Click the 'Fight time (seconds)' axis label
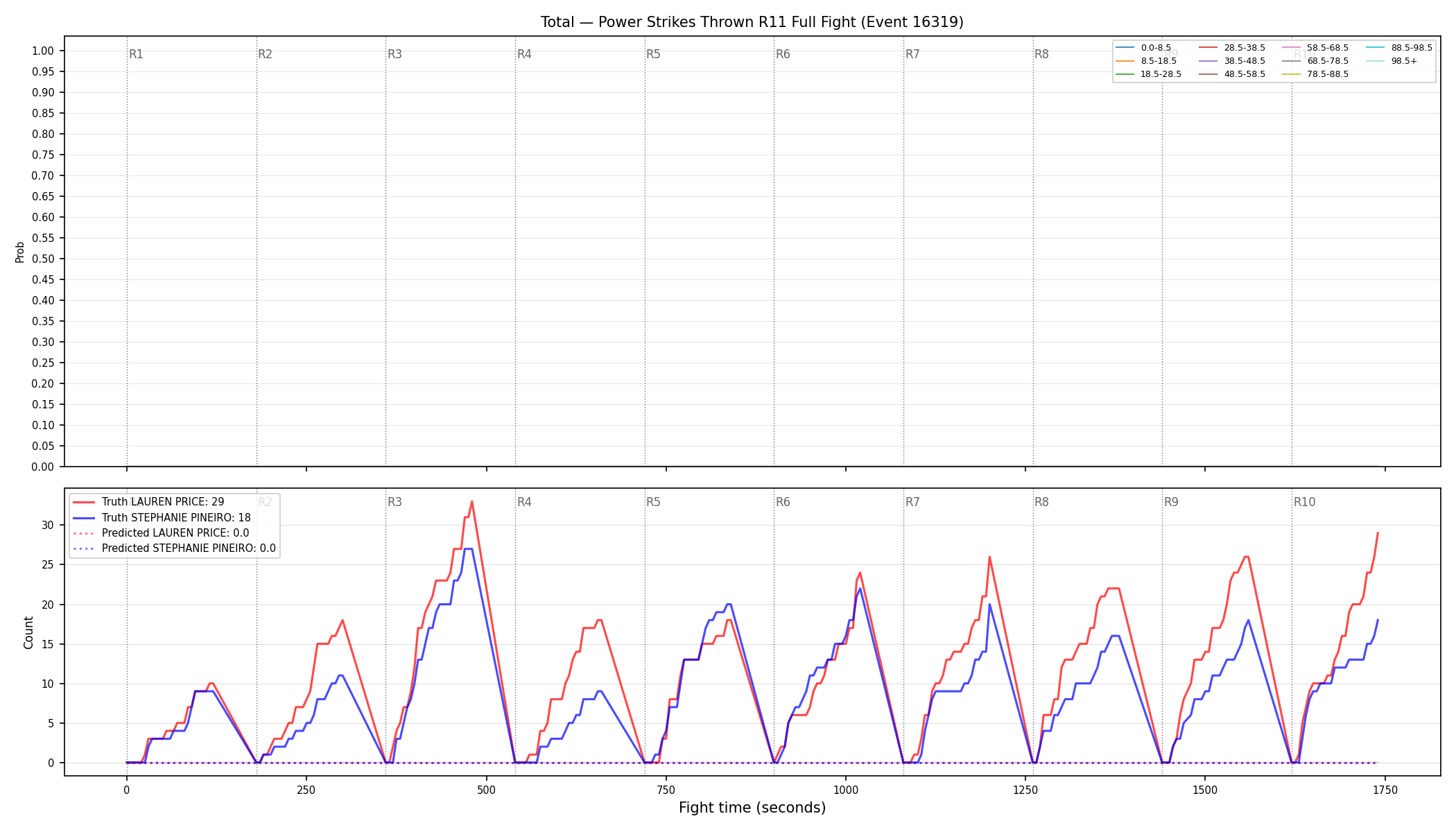This screenshot has height=832, width=1456. (752, 808)
